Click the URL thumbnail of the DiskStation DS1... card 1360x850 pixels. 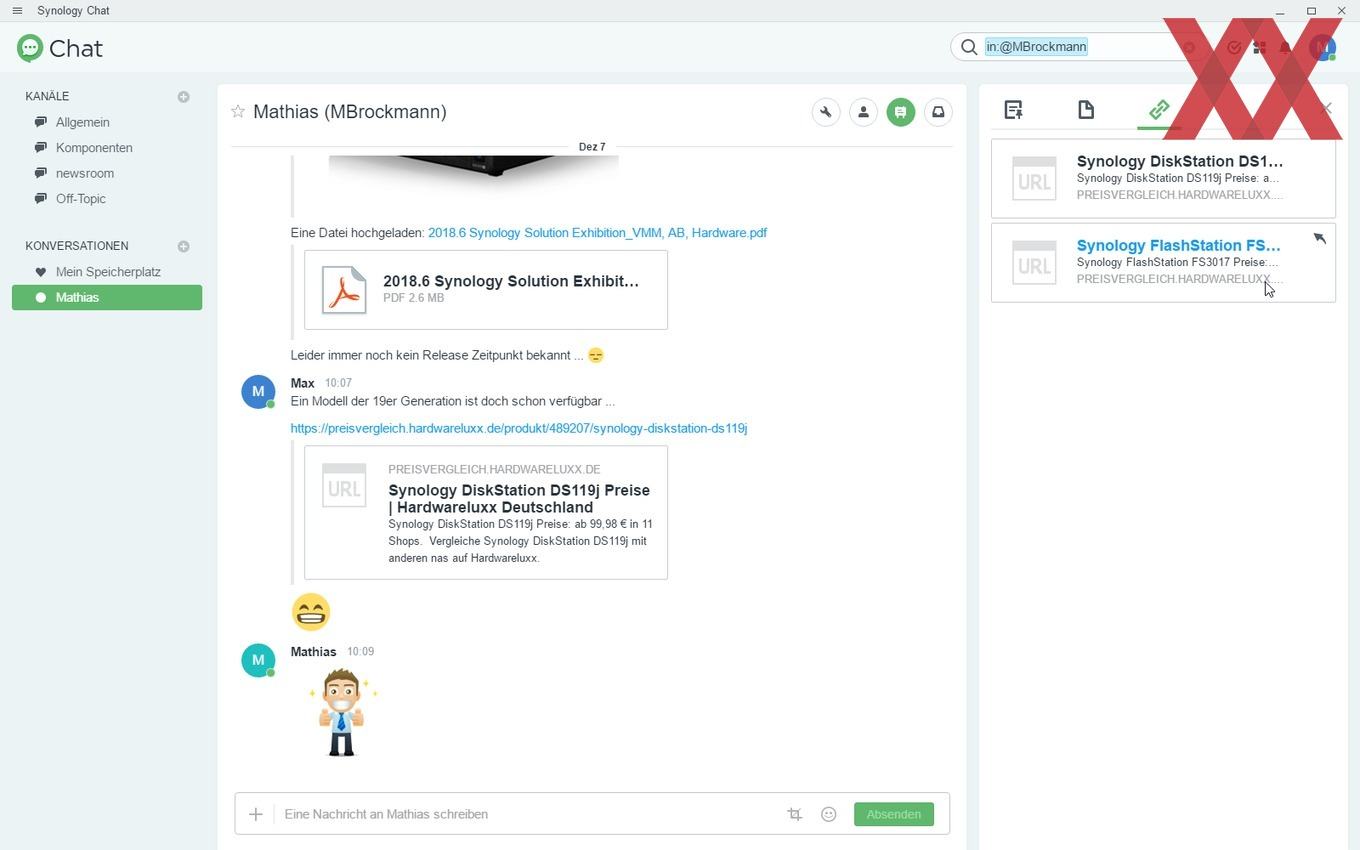point(1034,178)
